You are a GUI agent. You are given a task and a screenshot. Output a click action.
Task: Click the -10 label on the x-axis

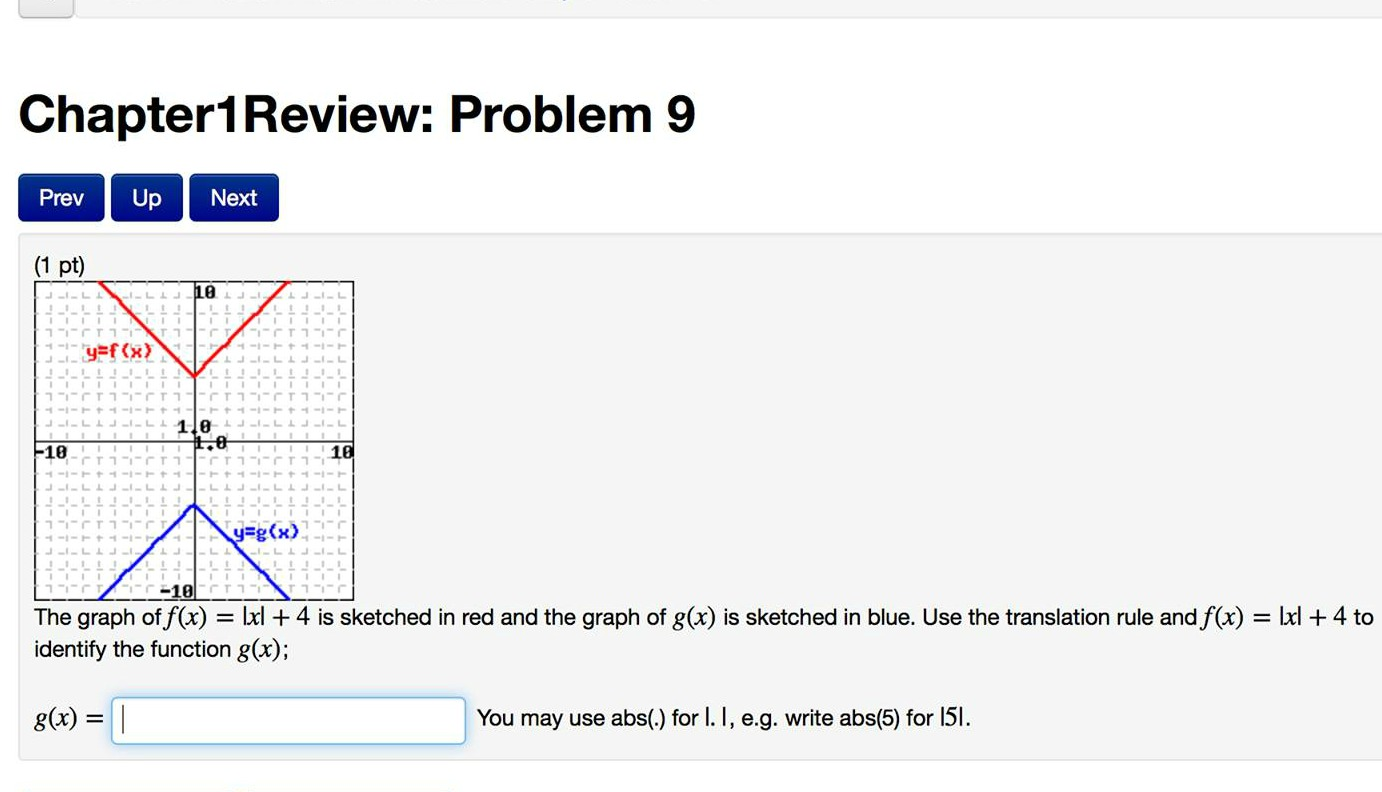(x=53, y=451)
